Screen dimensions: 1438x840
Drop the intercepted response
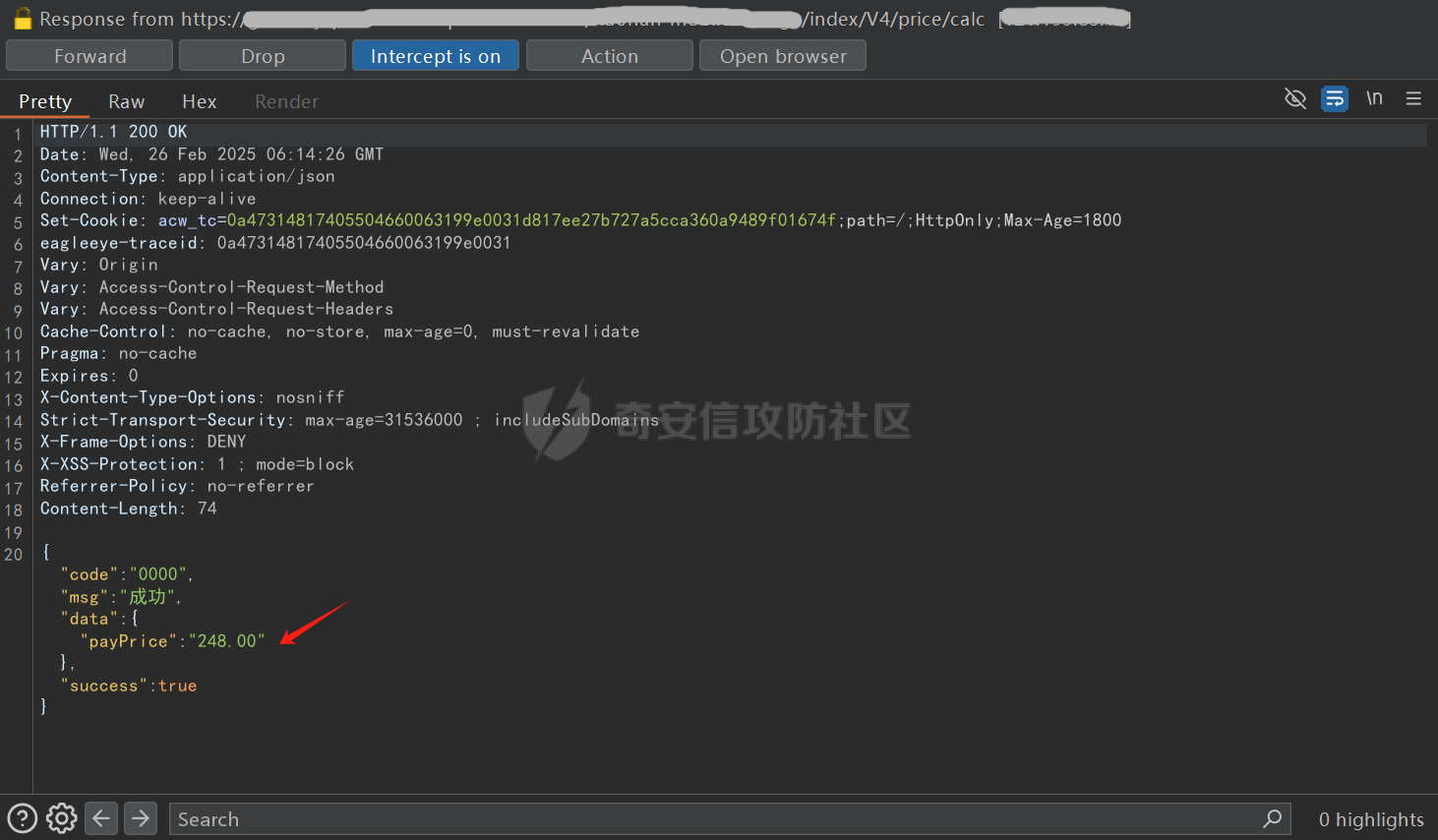(x=263, y=56)
